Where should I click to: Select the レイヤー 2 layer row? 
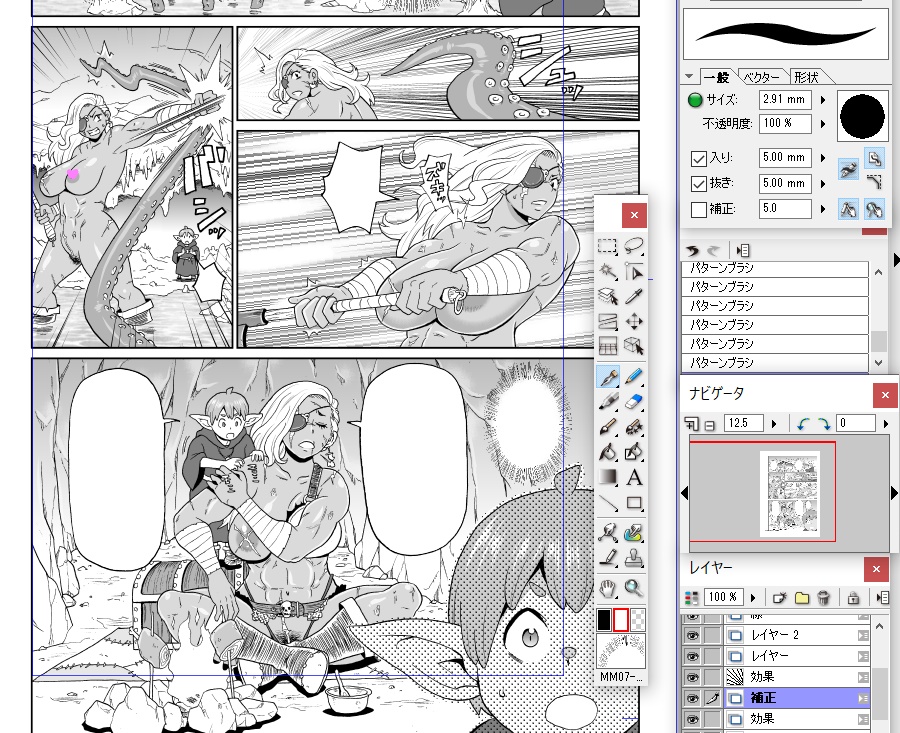tap(778, 635)
